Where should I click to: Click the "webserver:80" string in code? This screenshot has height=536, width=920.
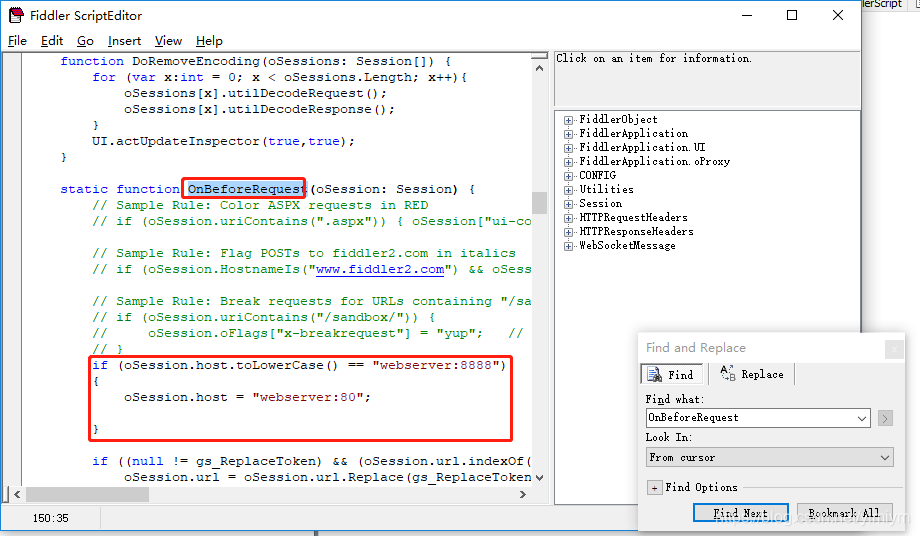(x=308, y=397)
